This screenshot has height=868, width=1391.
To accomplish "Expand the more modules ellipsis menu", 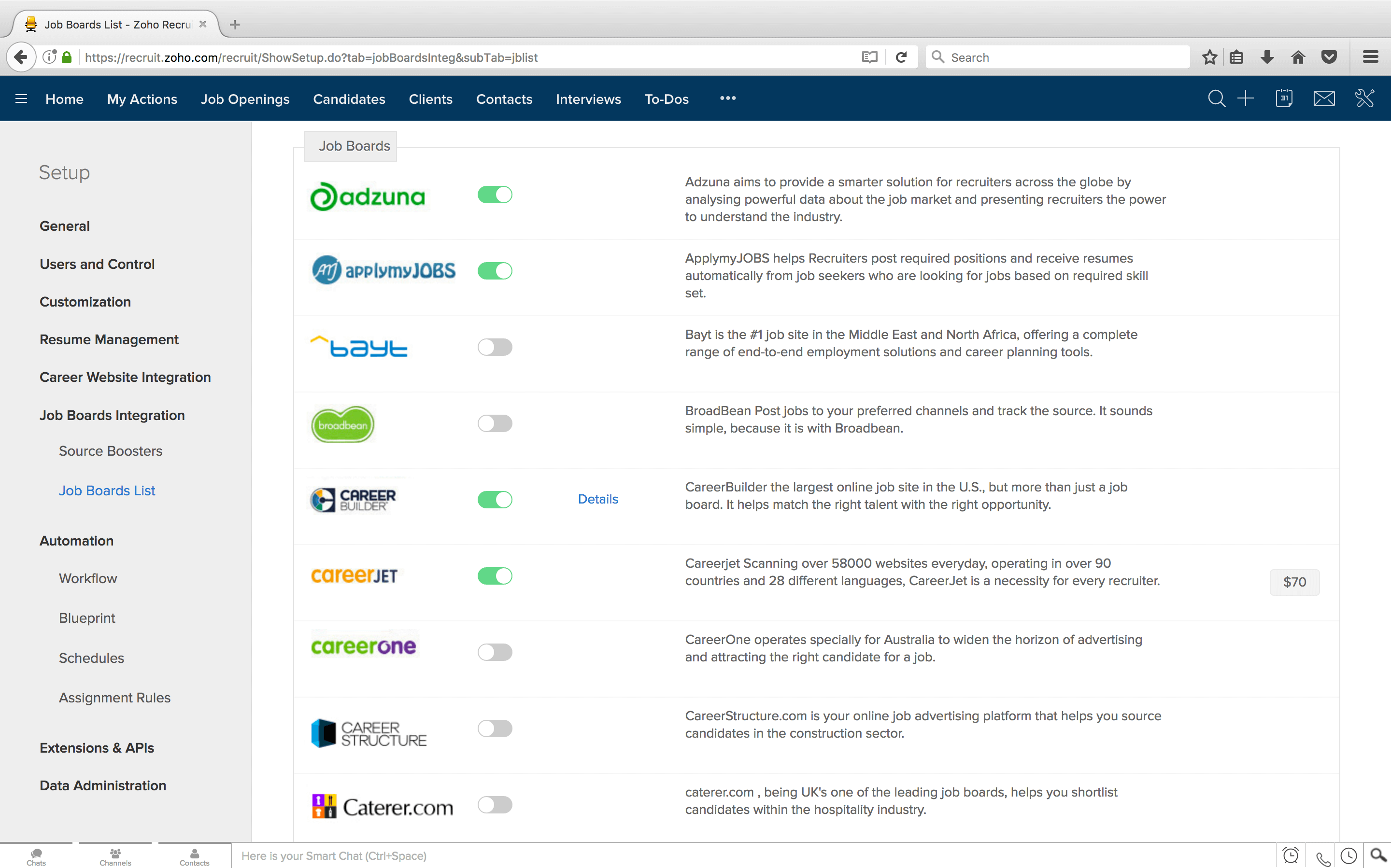I will pyautogui.click(x=728, y=99).
